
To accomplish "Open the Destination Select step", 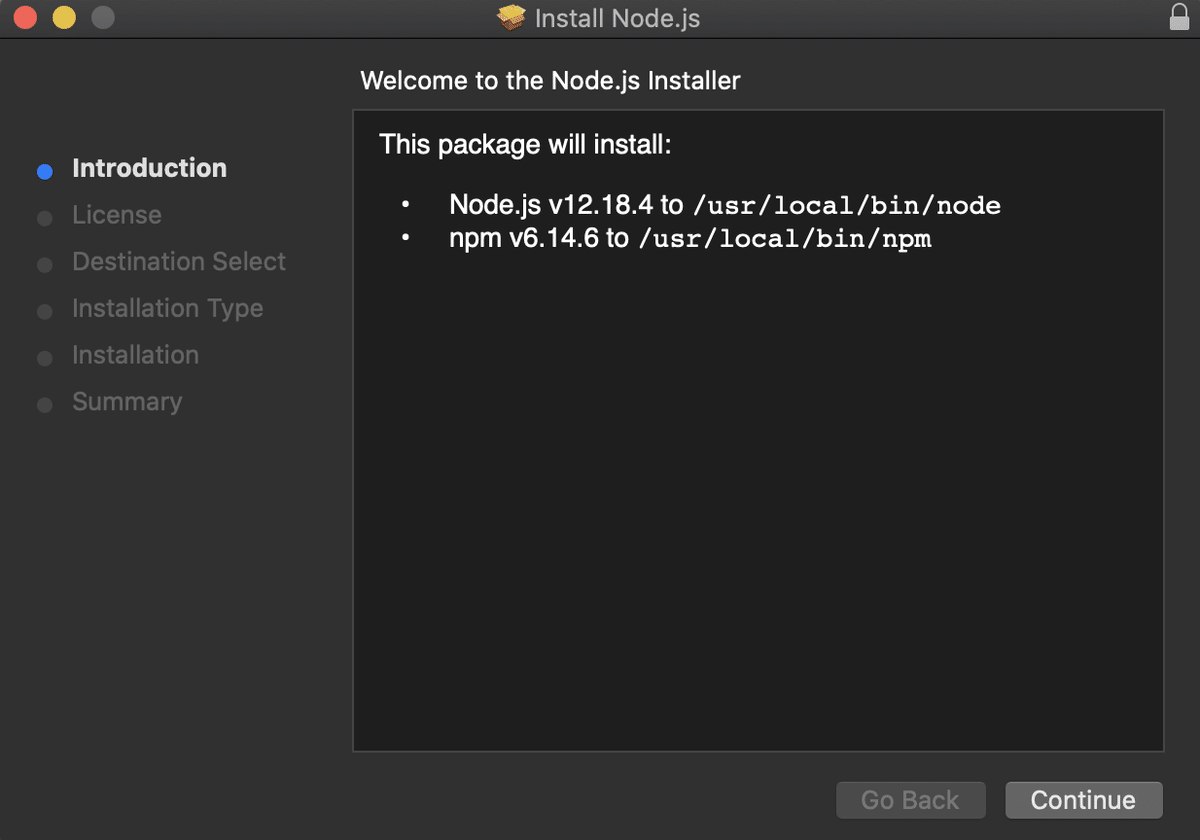I will tap(178, 262).
